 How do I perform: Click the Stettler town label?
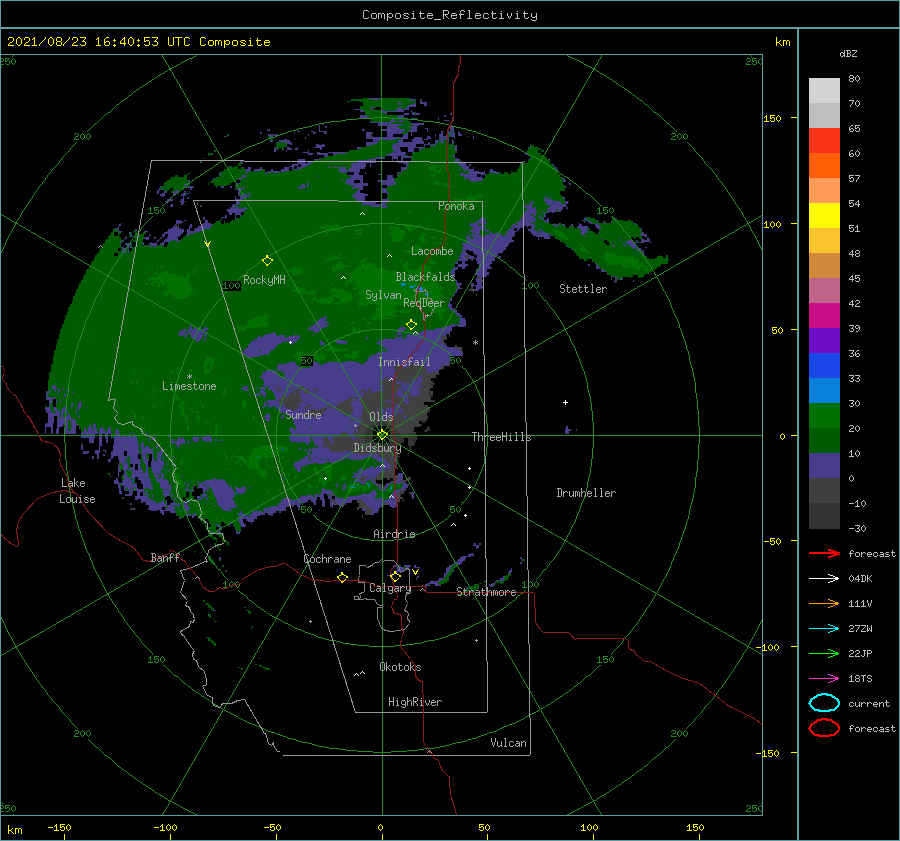pyautogui.click(x=583, y=289)
